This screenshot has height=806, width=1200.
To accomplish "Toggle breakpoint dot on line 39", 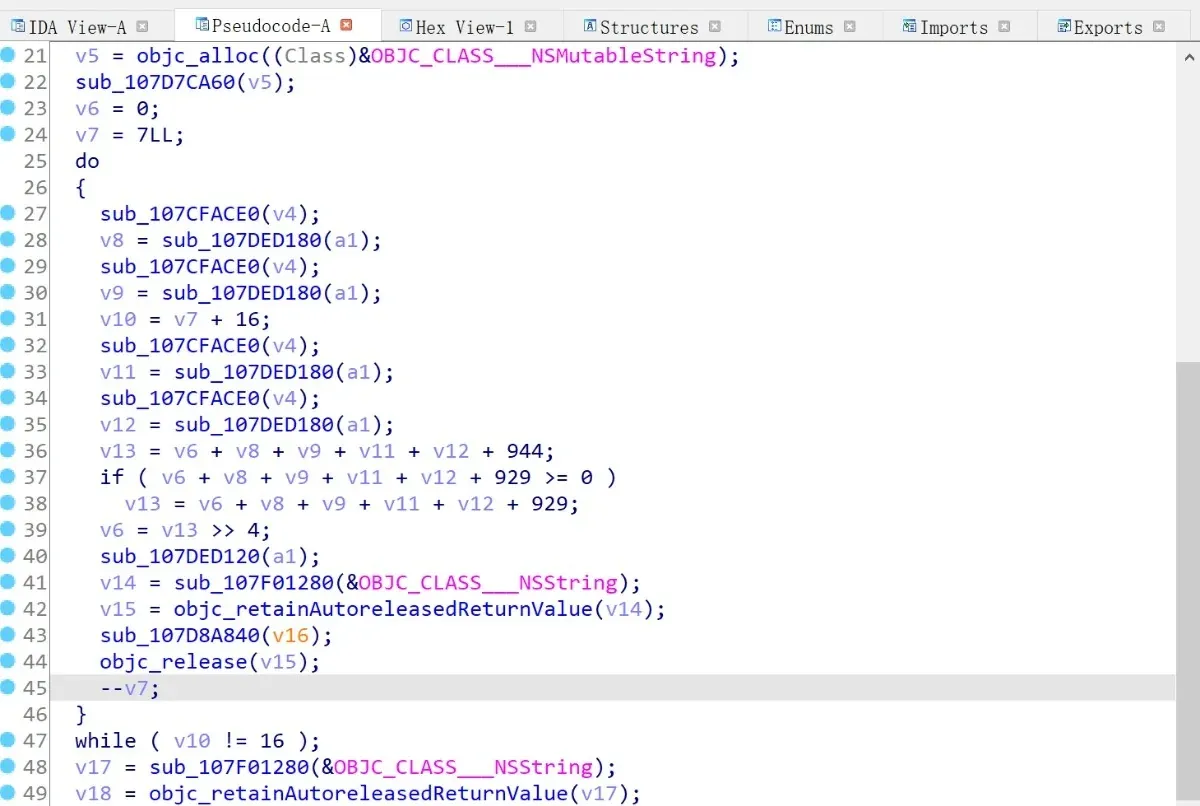I will (x=9, y=529).
